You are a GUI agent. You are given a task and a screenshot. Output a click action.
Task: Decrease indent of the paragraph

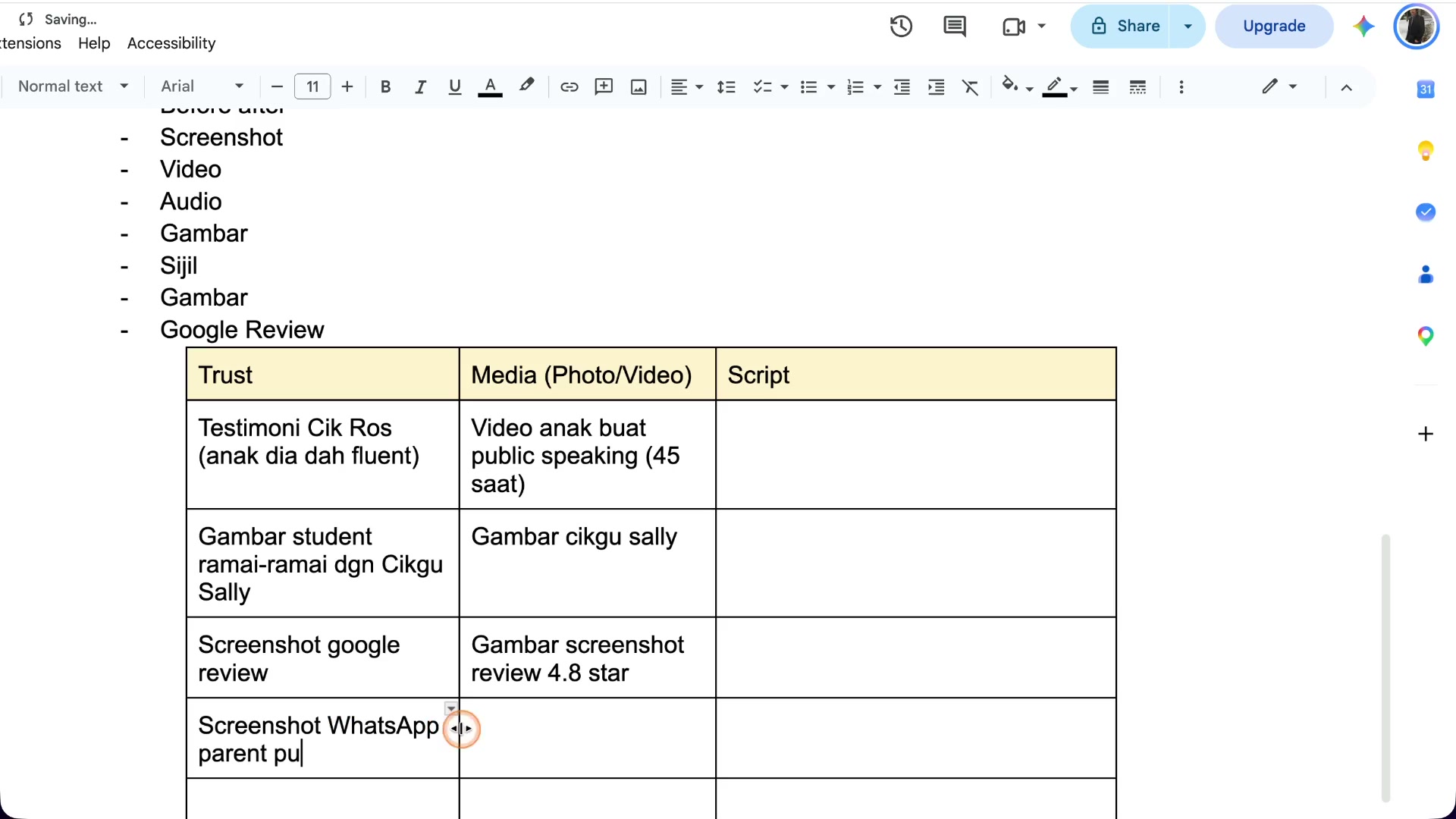902,87
